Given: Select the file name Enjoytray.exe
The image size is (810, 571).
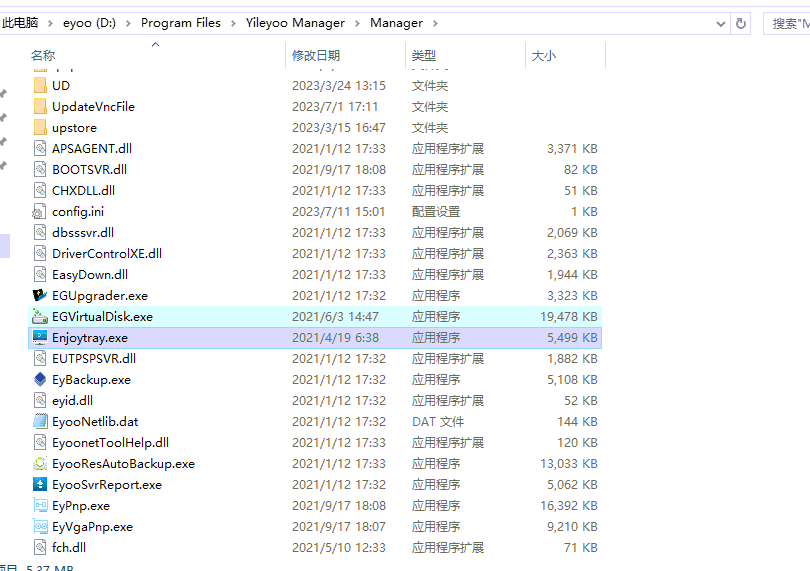Looking at the screenshot, I should point(90,337).
